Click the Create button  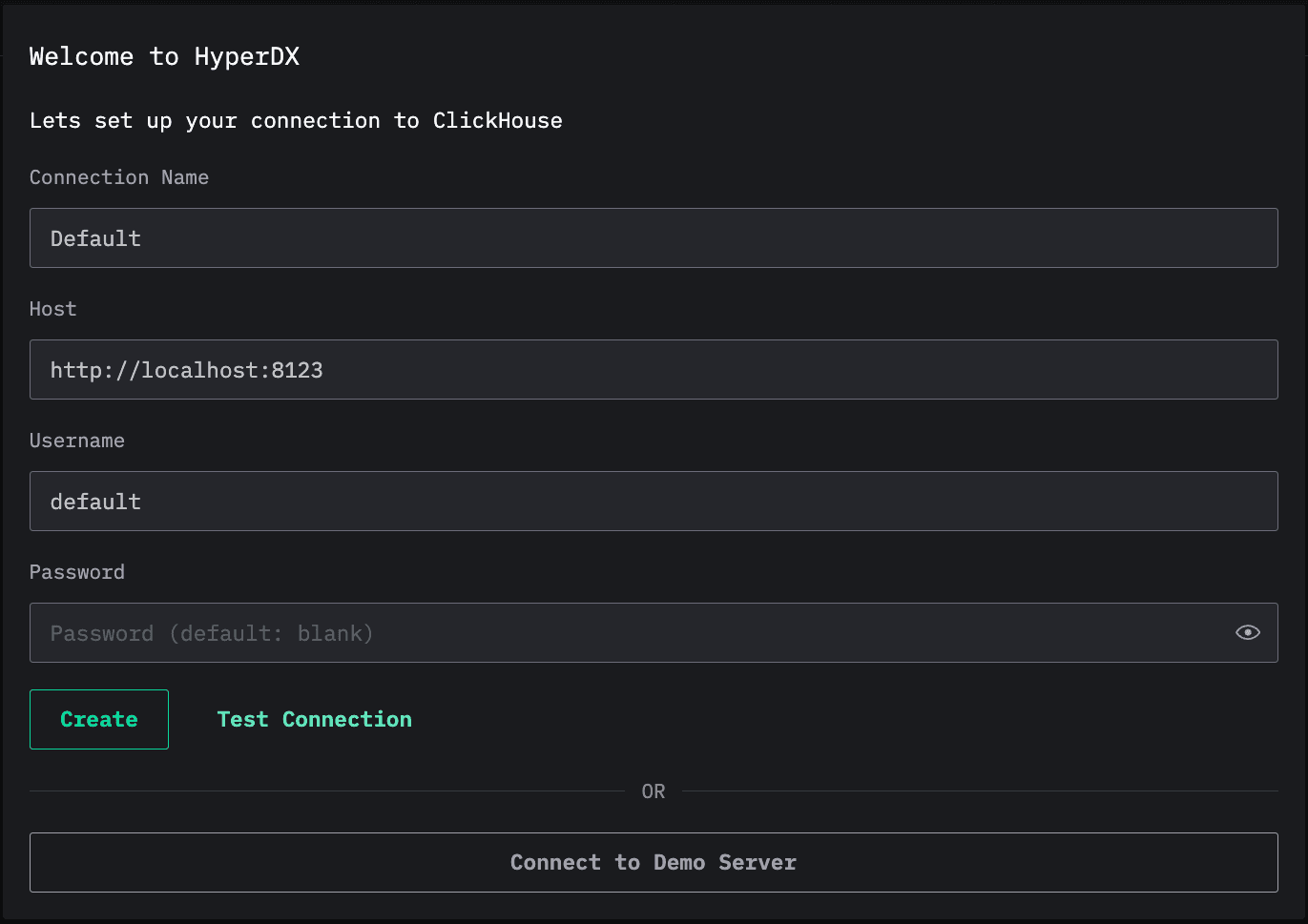tap(98, 719)
